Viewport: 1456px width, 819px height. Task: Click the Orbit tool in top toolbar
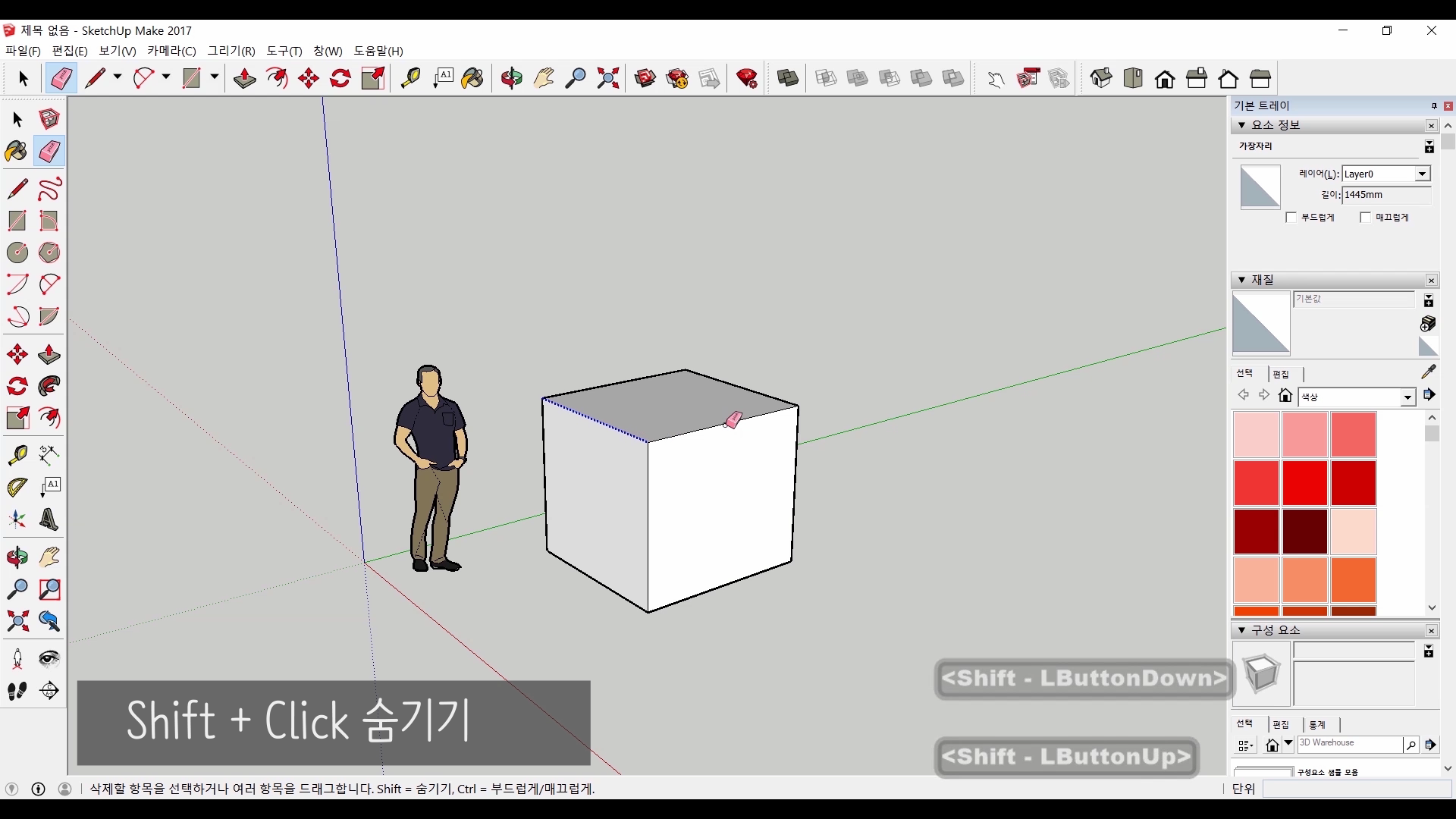[512, 78]
